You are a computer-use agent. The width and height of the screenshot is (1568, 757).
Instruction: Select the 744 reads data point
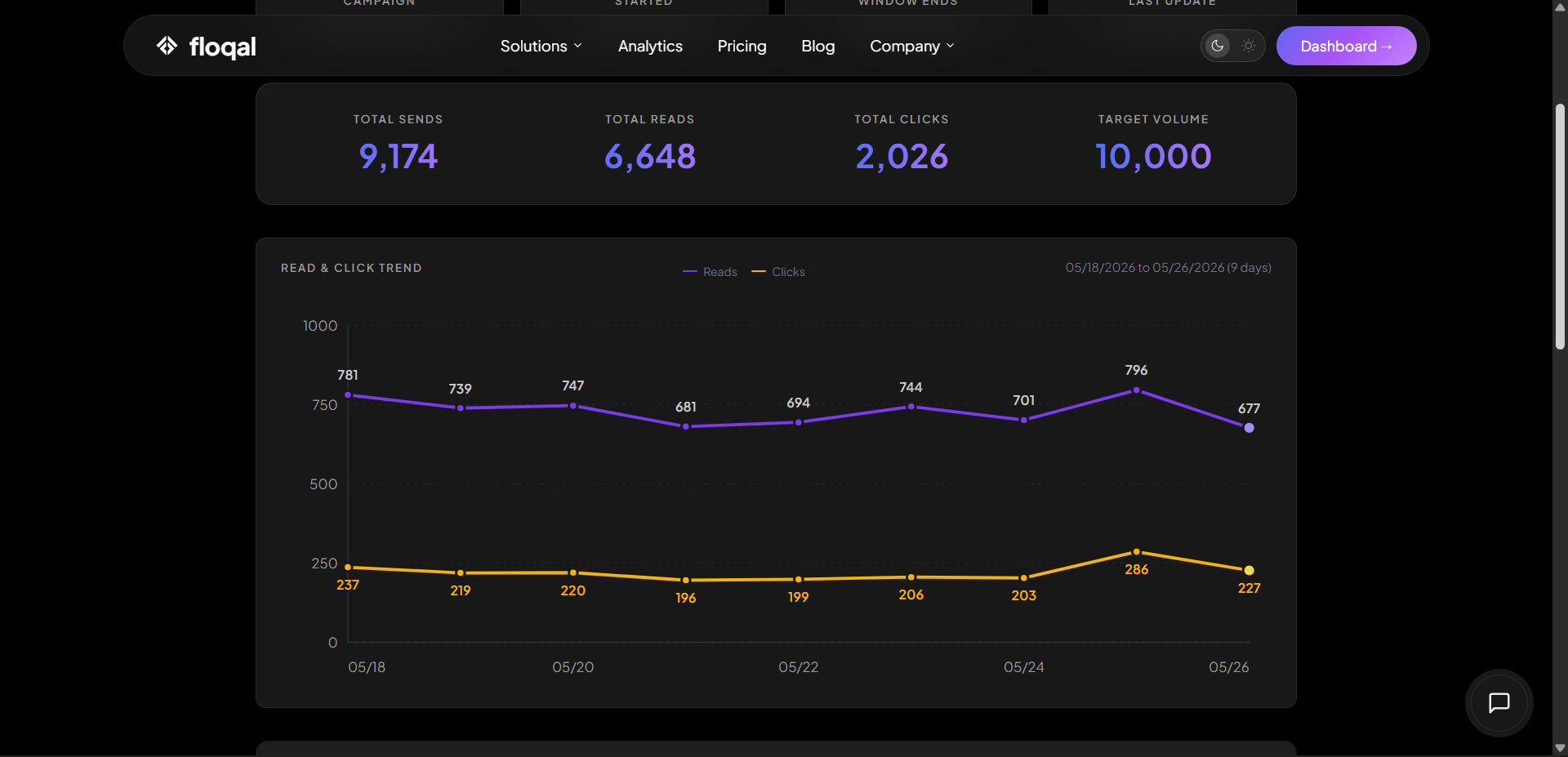(911, 407)
